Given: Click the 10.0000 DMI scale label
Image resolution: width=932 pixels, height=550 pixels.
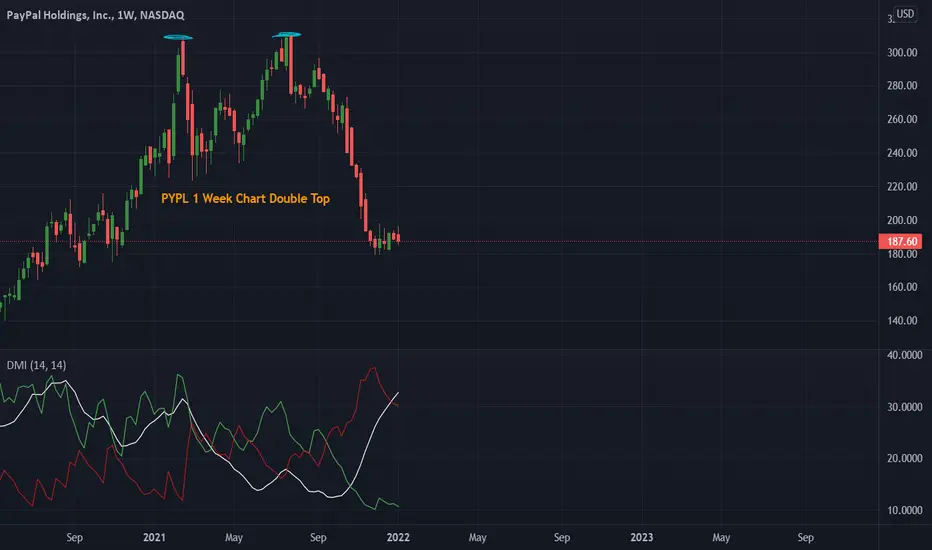Looking at the screenshot, I should coord(904,510).
